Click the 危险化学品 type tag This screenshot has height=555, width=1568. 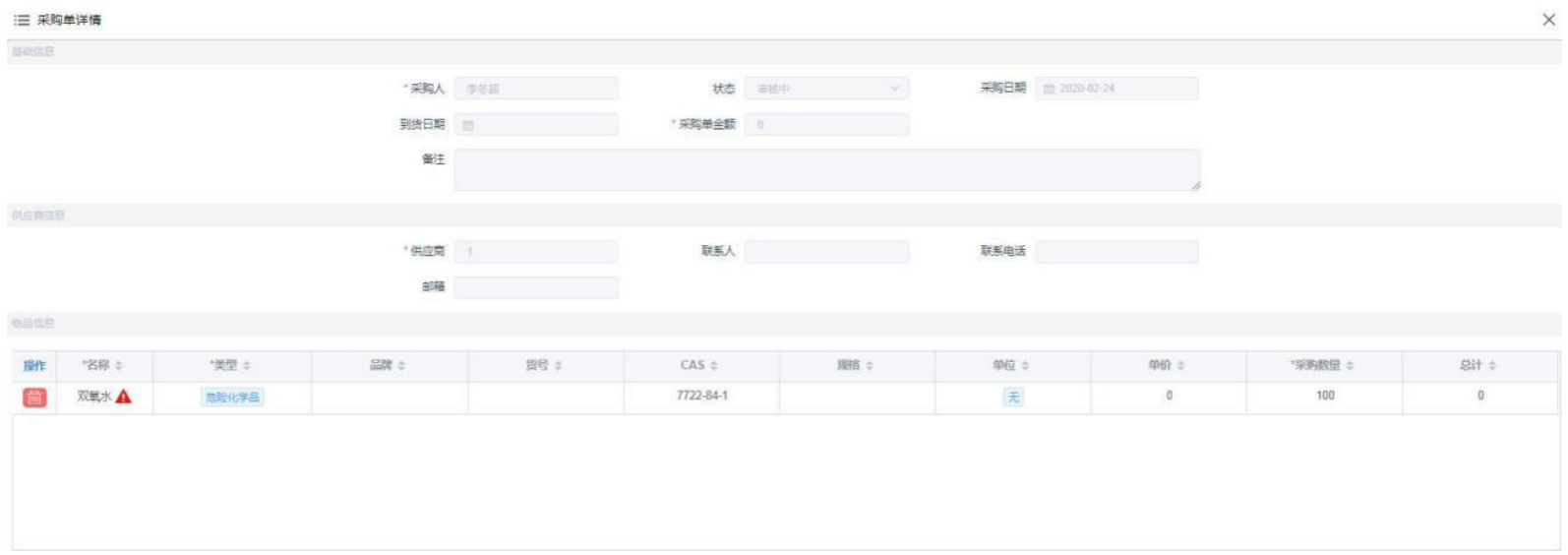pyautogui.click(x=233, y=398)
